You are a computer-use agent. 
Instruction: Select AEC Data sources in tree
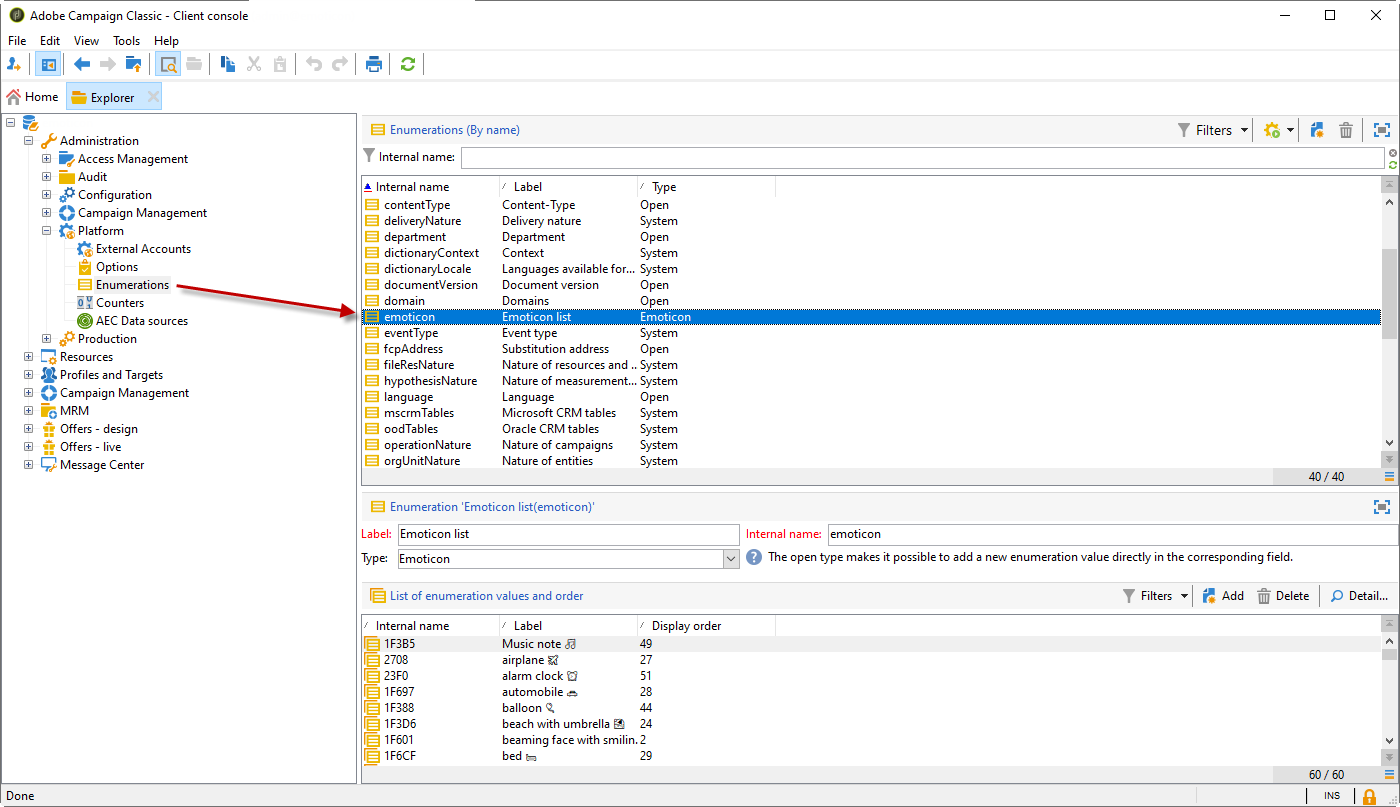click(x=142, y=321)
